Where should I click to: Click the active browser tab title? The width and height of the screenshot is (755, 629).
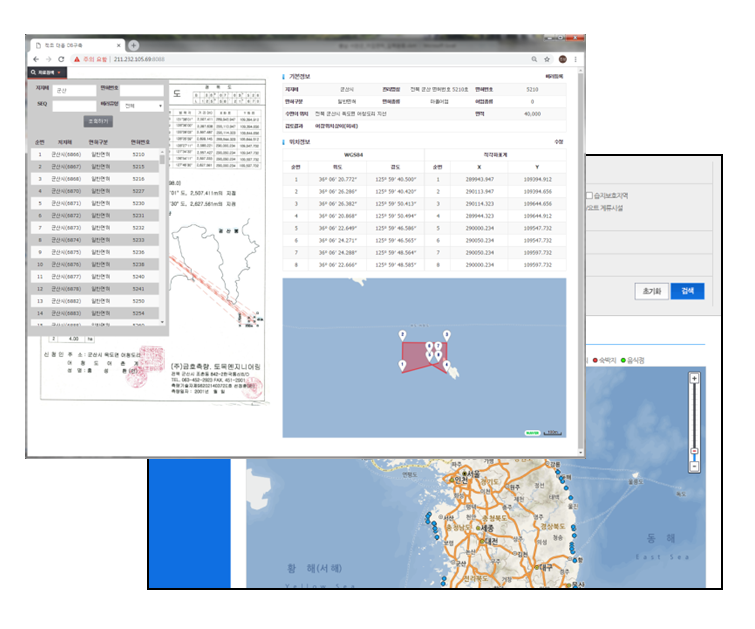[x=63, y=45]
